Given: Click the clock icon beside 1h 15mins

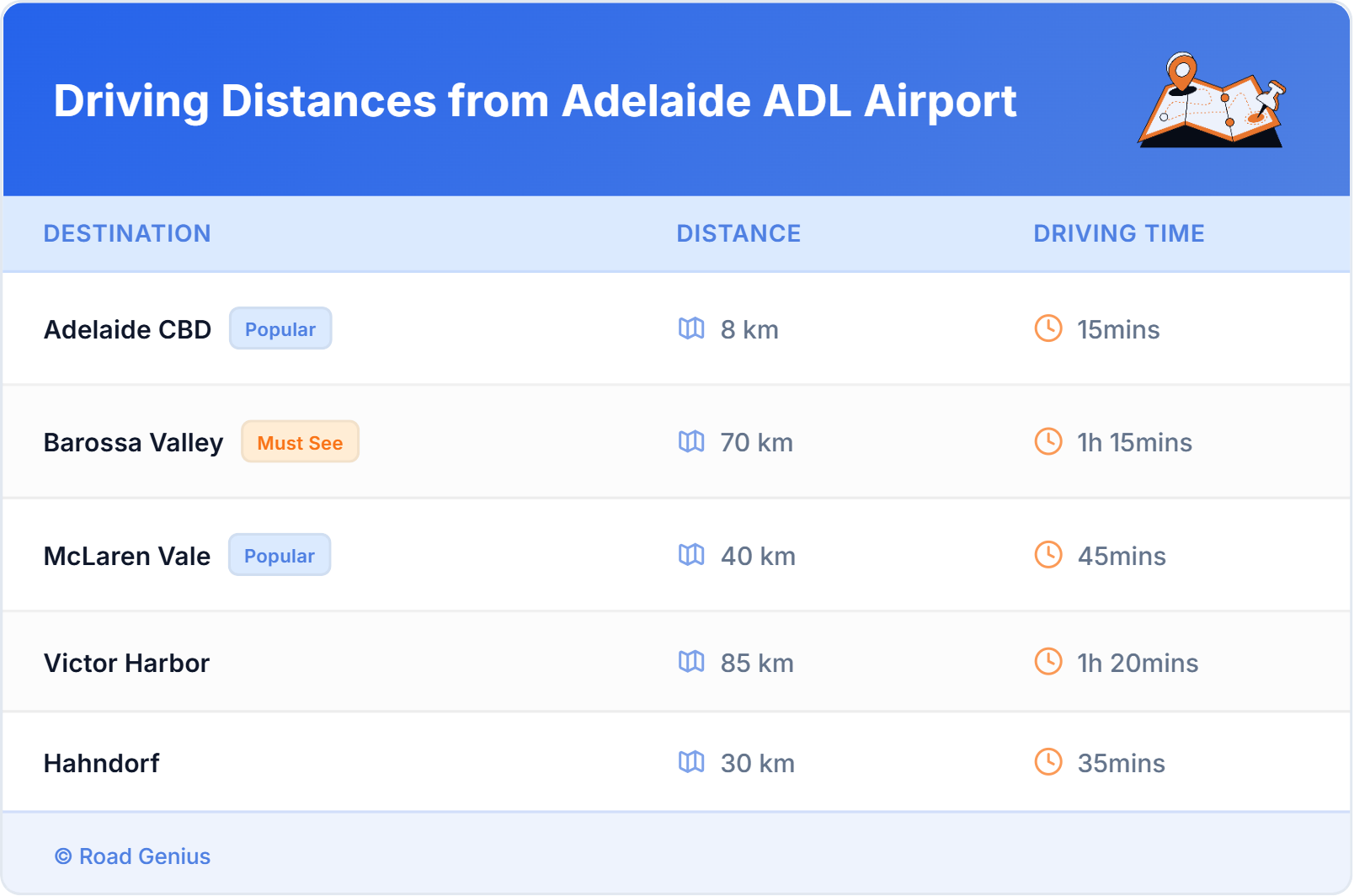Looking at the screenshot, I should pyautogui.click(x=1048, y=441).
